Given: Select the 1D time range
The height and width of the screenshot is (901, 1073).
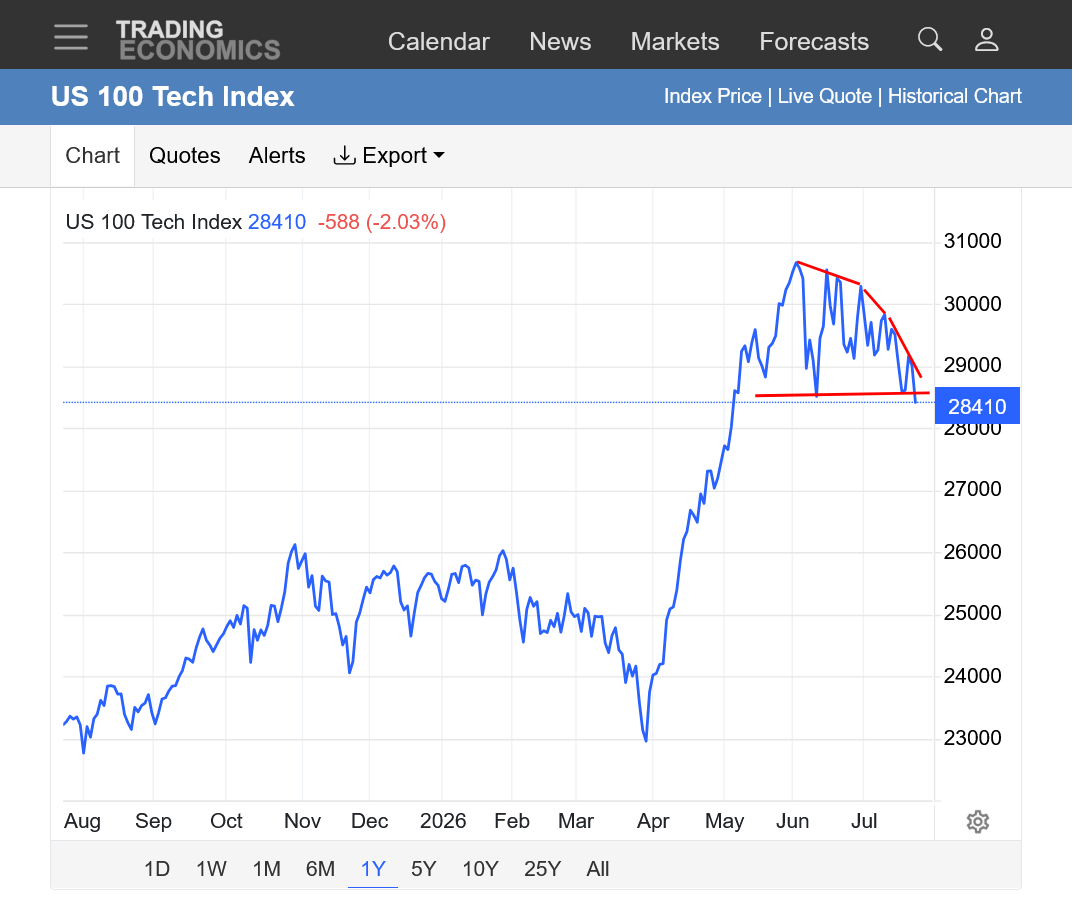Looking at the screenshot, I should point(157,869).
